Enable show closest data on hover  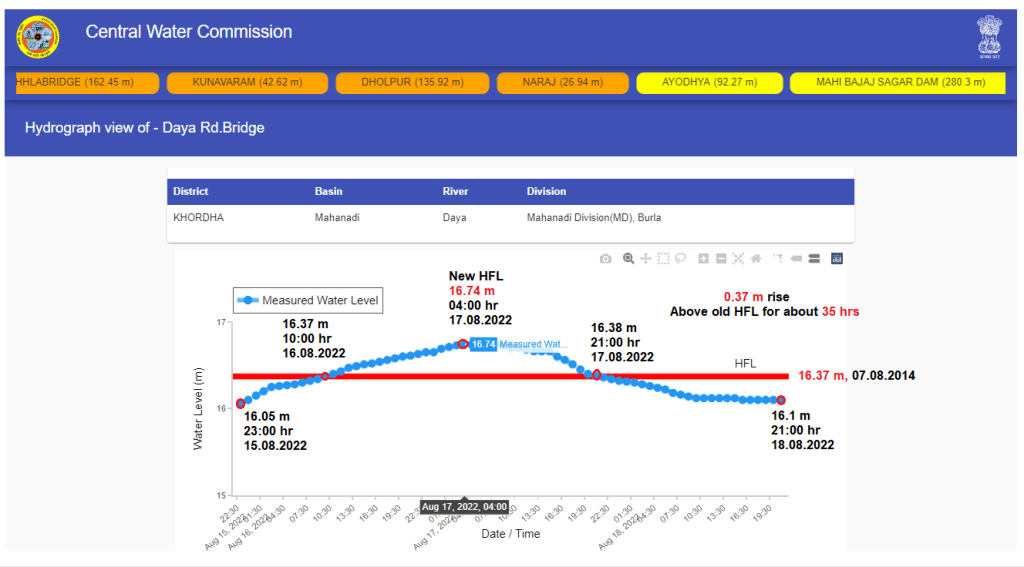(x=797, y=259)
